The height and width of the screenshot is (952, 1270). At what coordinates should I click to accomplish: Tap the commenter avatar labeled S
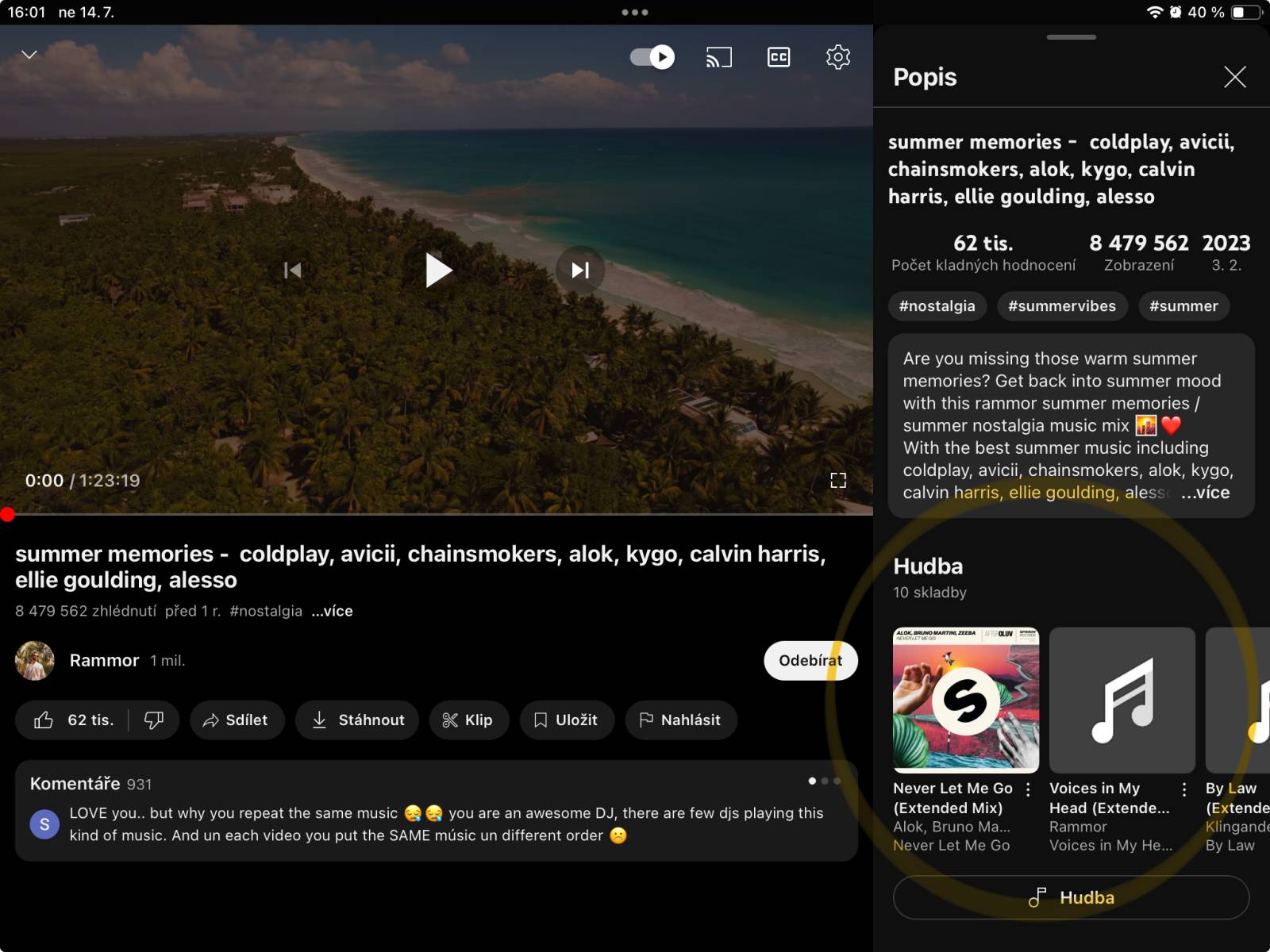44,824
